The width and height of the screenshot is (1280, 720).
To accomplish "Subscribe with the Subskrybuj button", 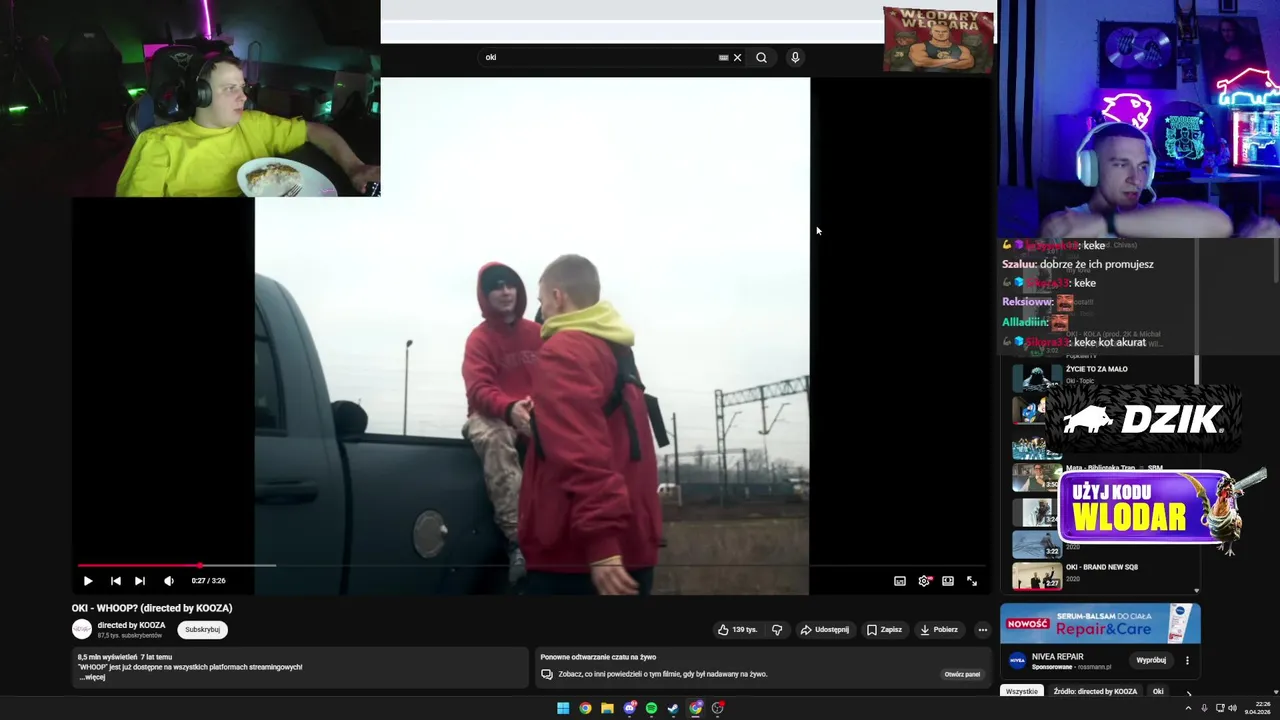I will [202, 630].
